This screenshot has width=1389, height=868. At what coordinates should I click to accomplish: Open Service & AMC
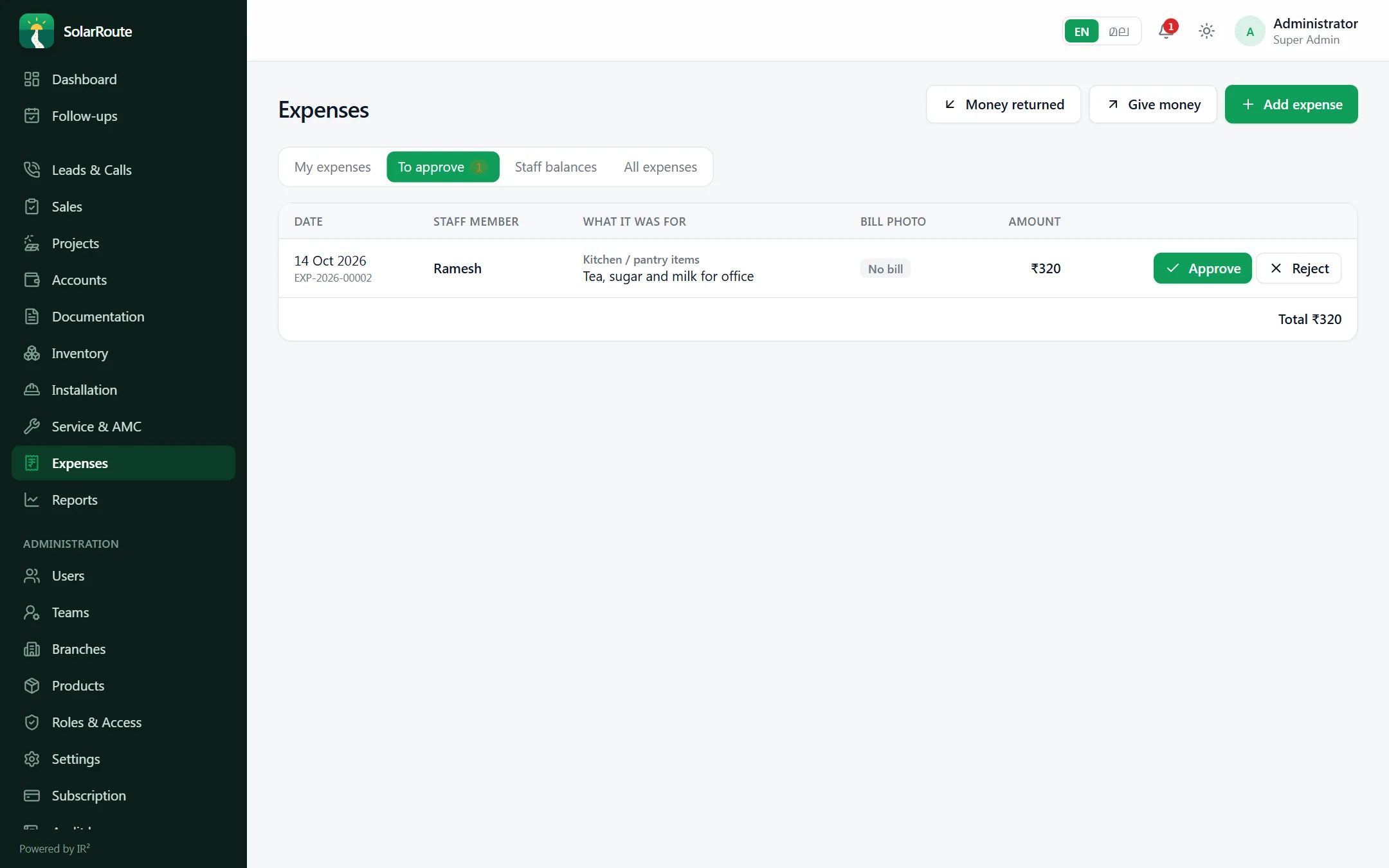click(x=123, y=426)
